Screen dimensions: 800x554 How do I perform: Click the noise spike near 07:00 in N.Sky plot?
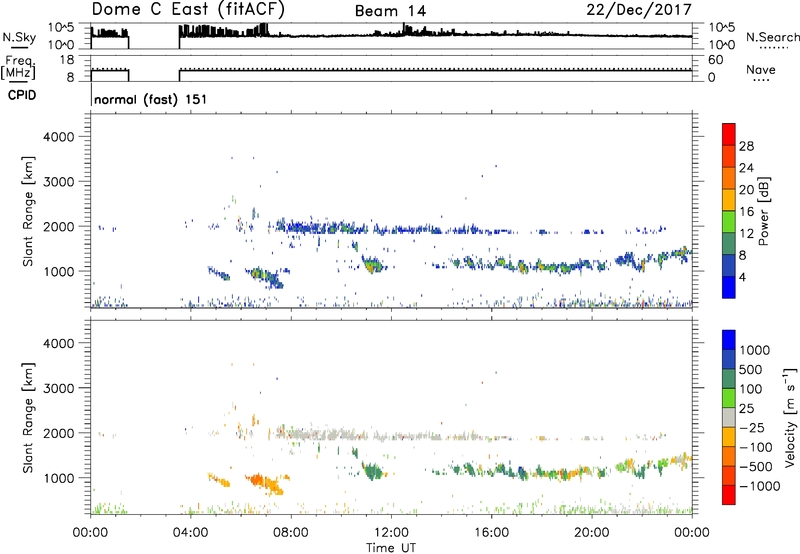point(263,29)
